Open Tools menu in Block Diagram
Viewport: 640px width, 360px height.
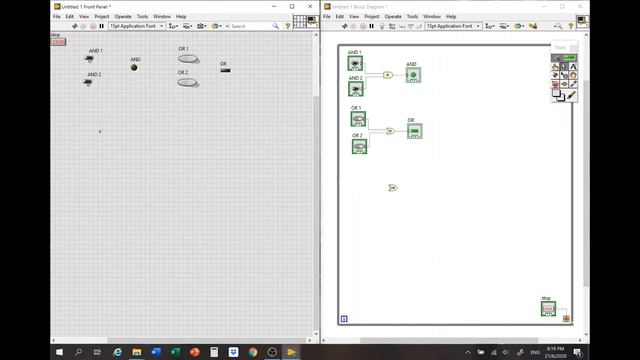[412, 16]
